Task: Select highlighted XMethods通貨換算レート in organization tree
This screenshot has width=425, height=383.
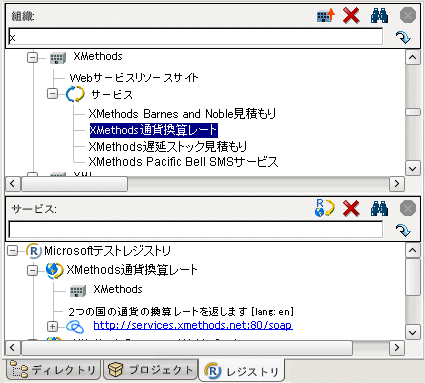Action: tap(154, 130)
